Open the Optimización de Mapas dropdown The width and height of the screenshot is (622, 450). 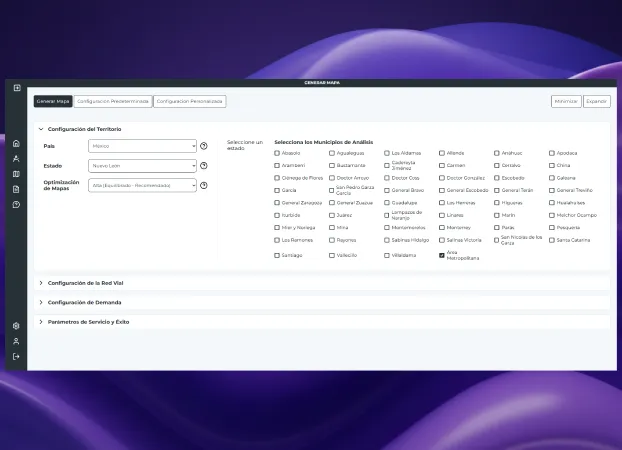(143, 185)
